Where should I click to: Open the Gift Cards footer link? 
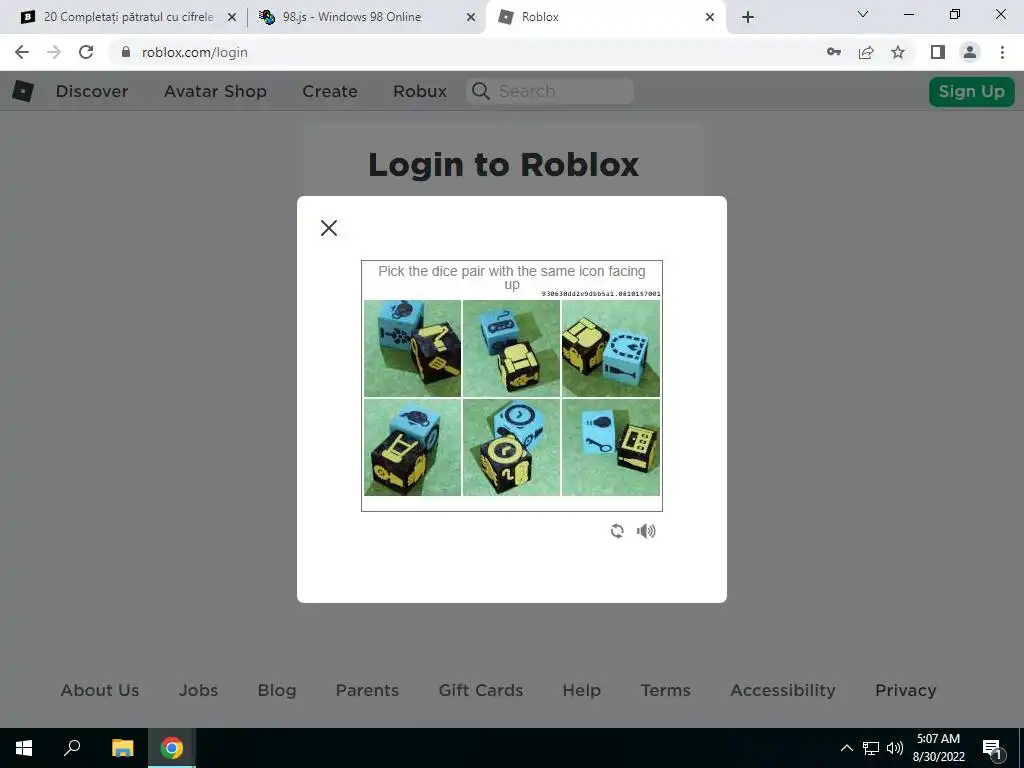click(481, 690)
